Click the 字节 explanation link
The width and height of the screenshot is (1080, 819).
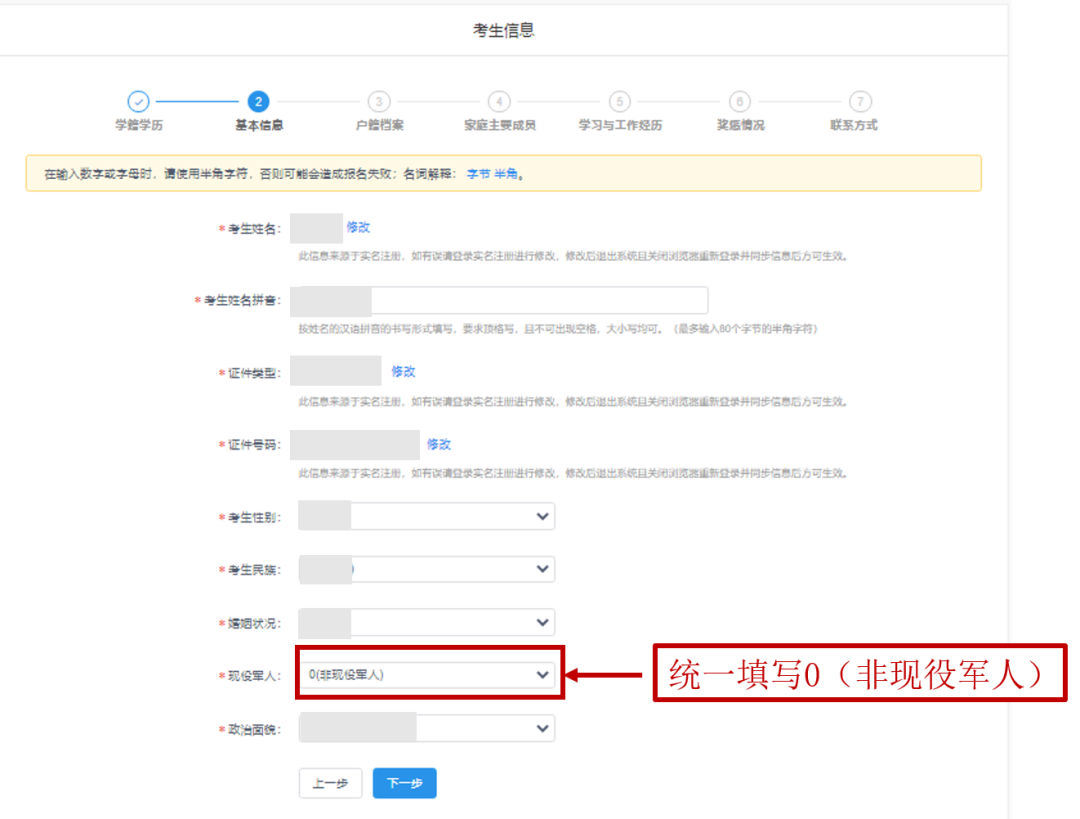coord(478,174)
